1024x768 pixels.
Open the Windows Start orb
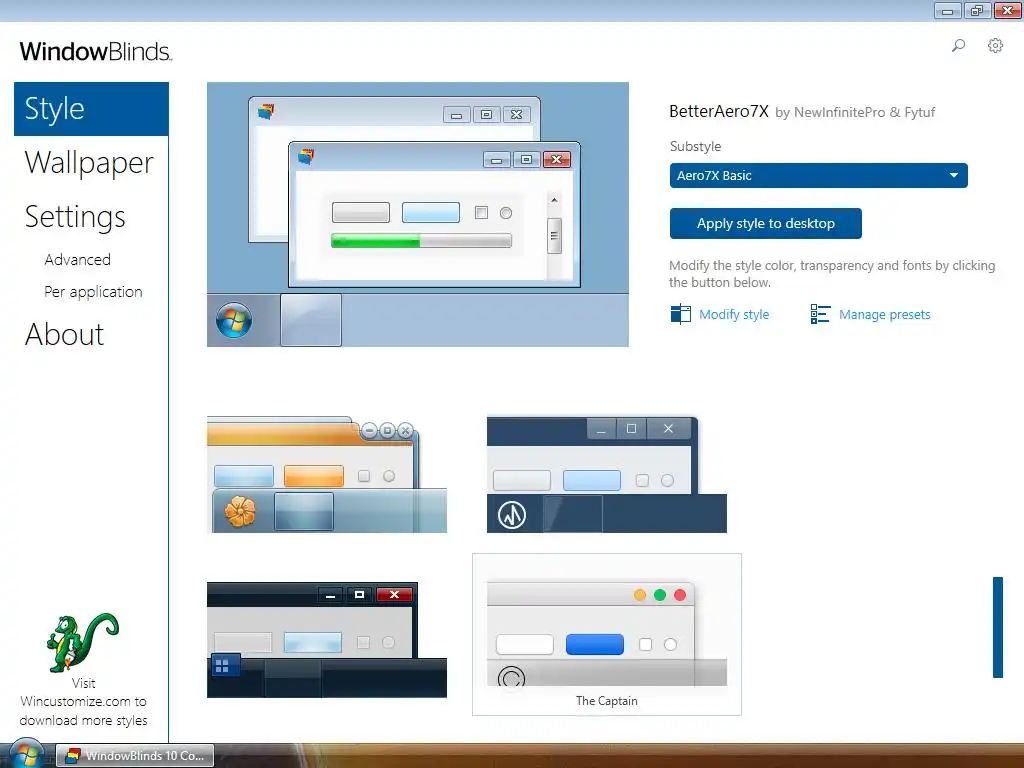(26, 754)
